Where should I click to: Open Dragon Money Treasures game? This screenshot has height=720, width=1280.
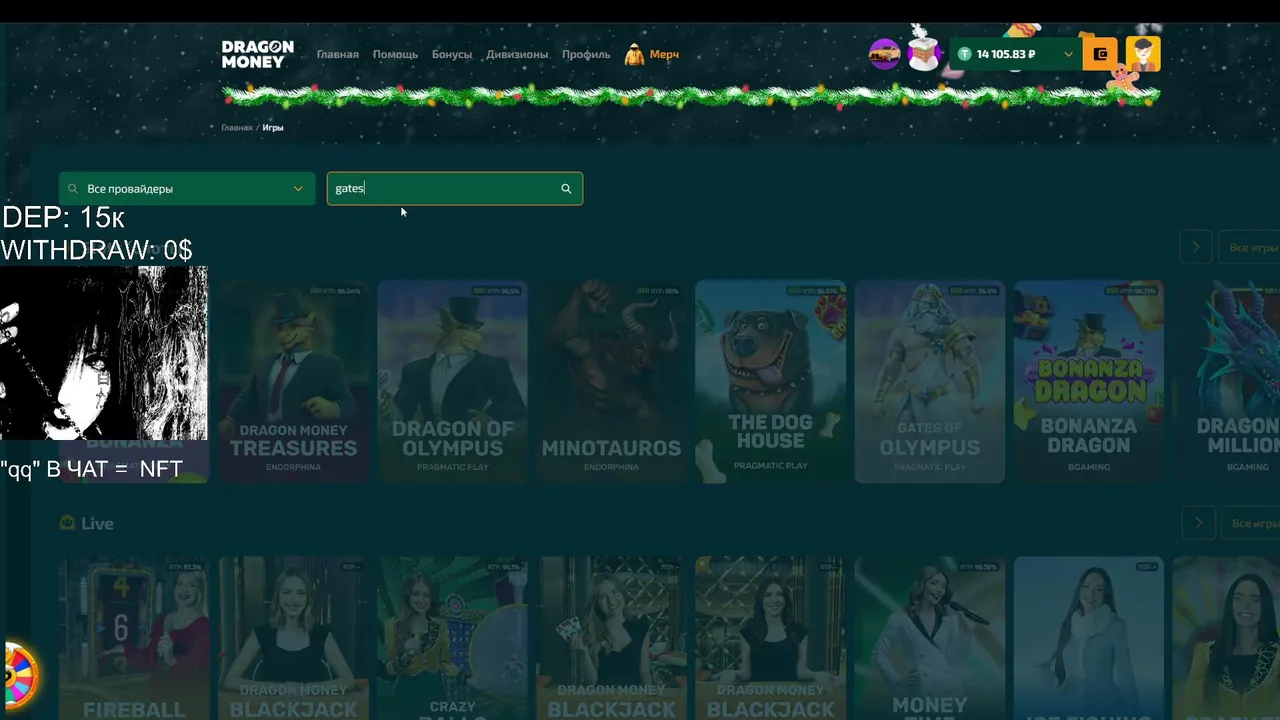coord(293,381)
